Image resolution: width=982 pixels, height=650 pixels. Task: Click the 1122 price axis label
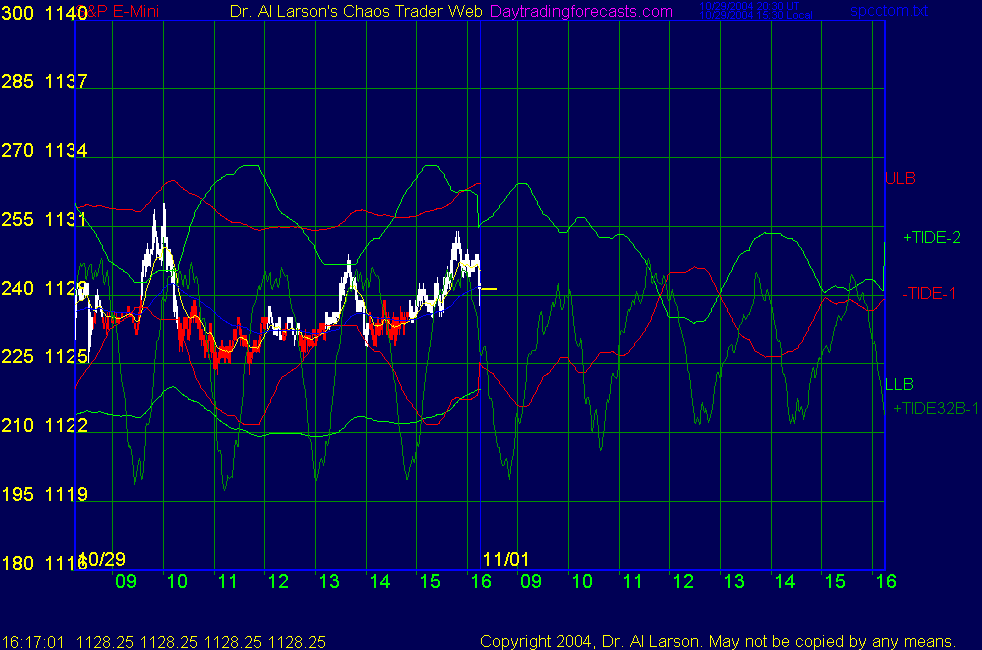(66, 426)
